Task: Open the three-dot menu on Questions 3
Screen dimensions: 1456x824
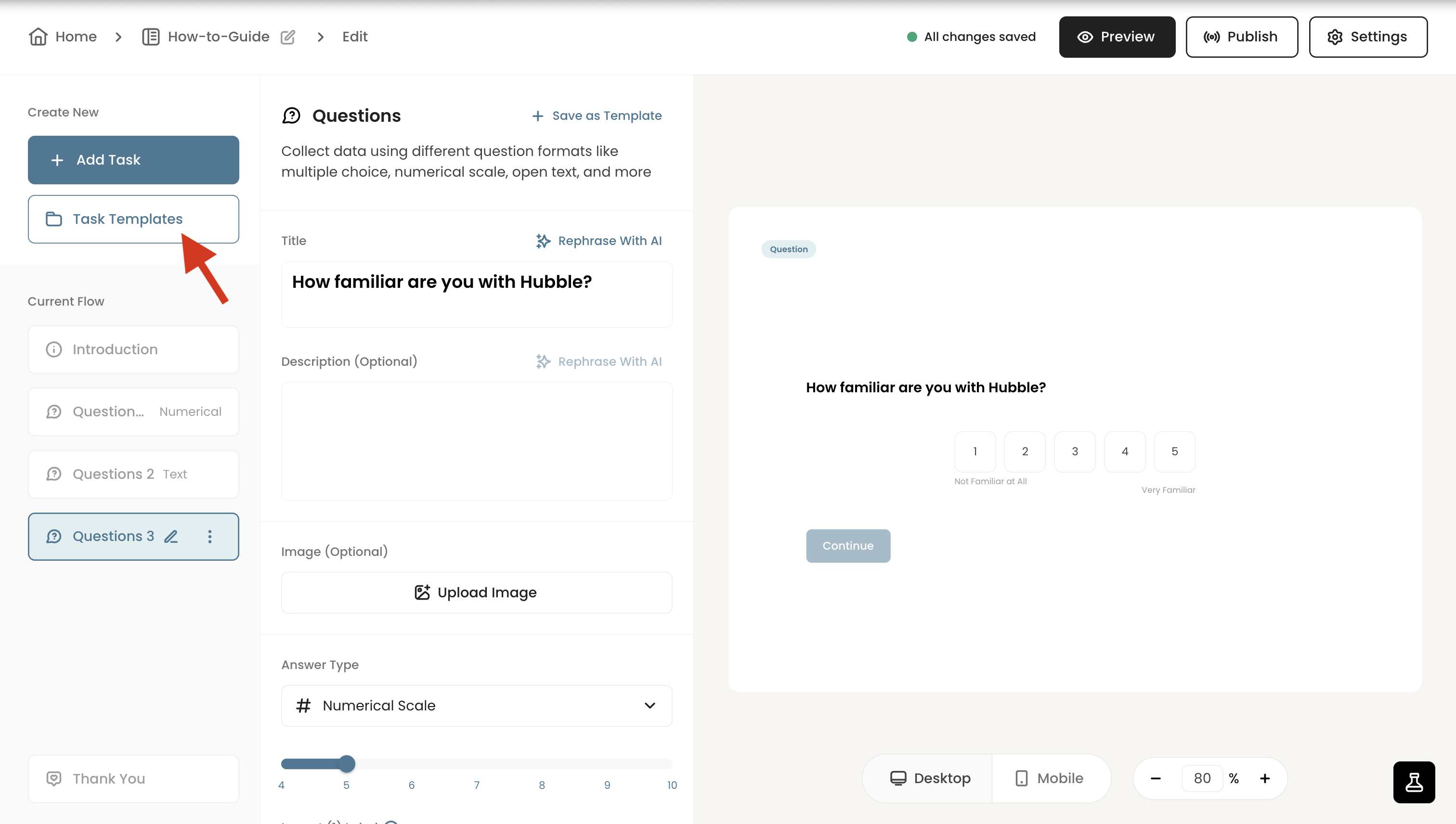Action: pos(210,536)
